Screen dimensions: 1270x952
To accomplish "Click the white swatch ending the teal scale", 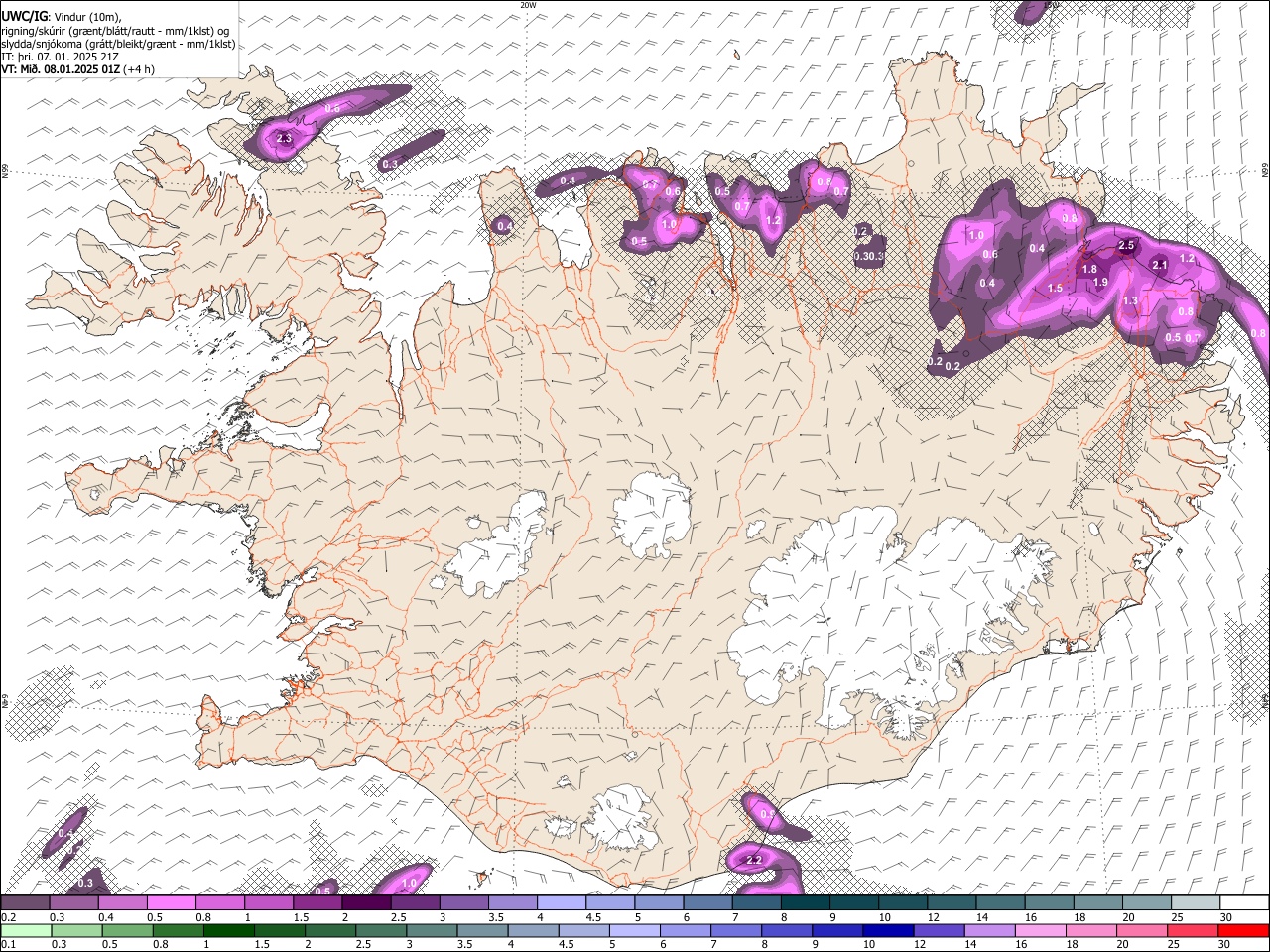I will (1243, 903).
